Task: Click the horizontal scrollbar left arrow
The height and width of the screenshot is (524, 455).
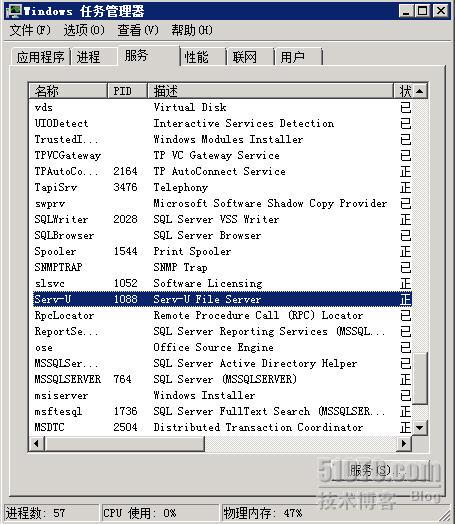Action: click(37, 444)
